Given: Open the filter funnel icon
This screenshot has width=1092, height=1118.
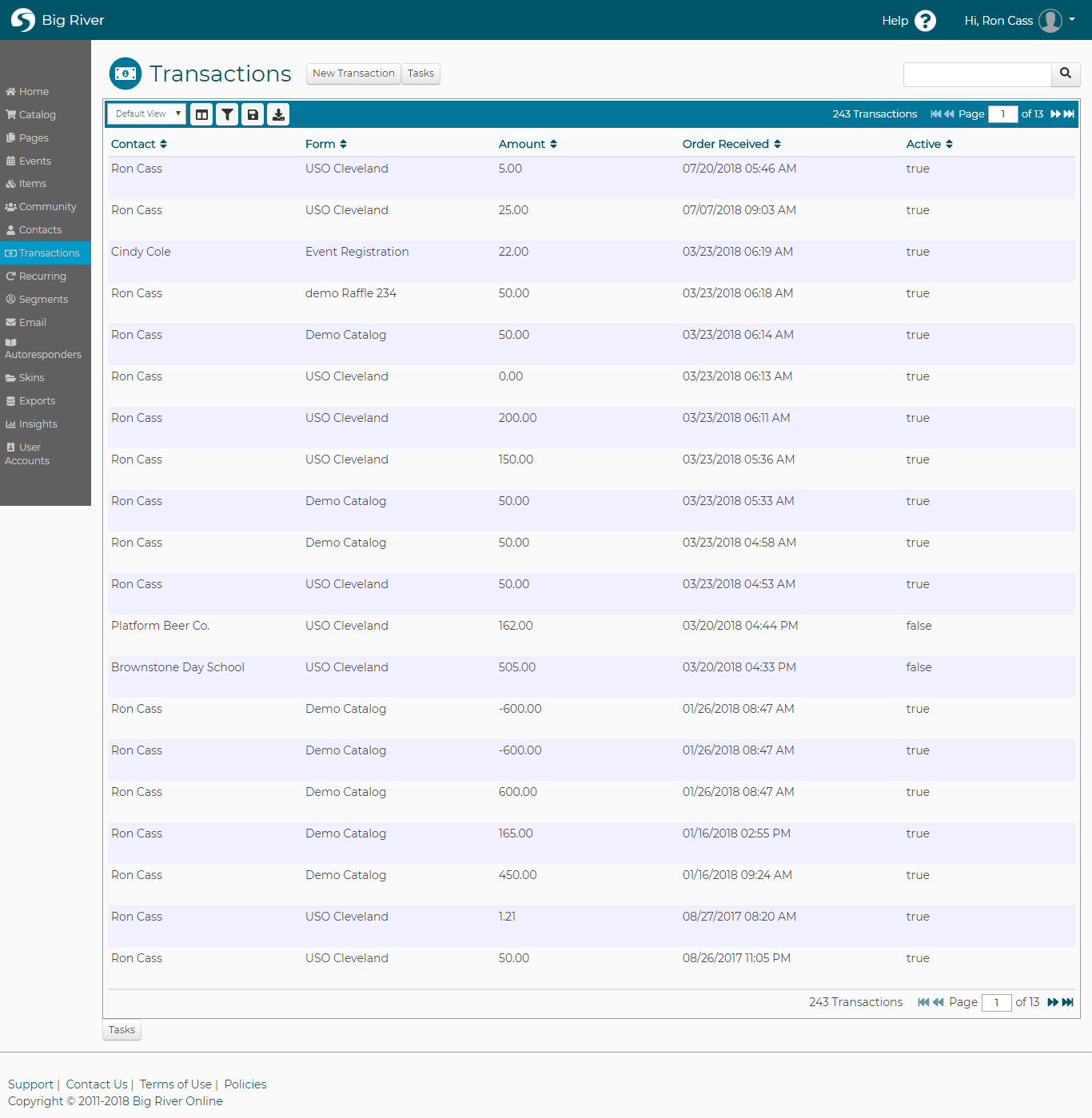Looking at the screenshot, I should click(228, 114).
